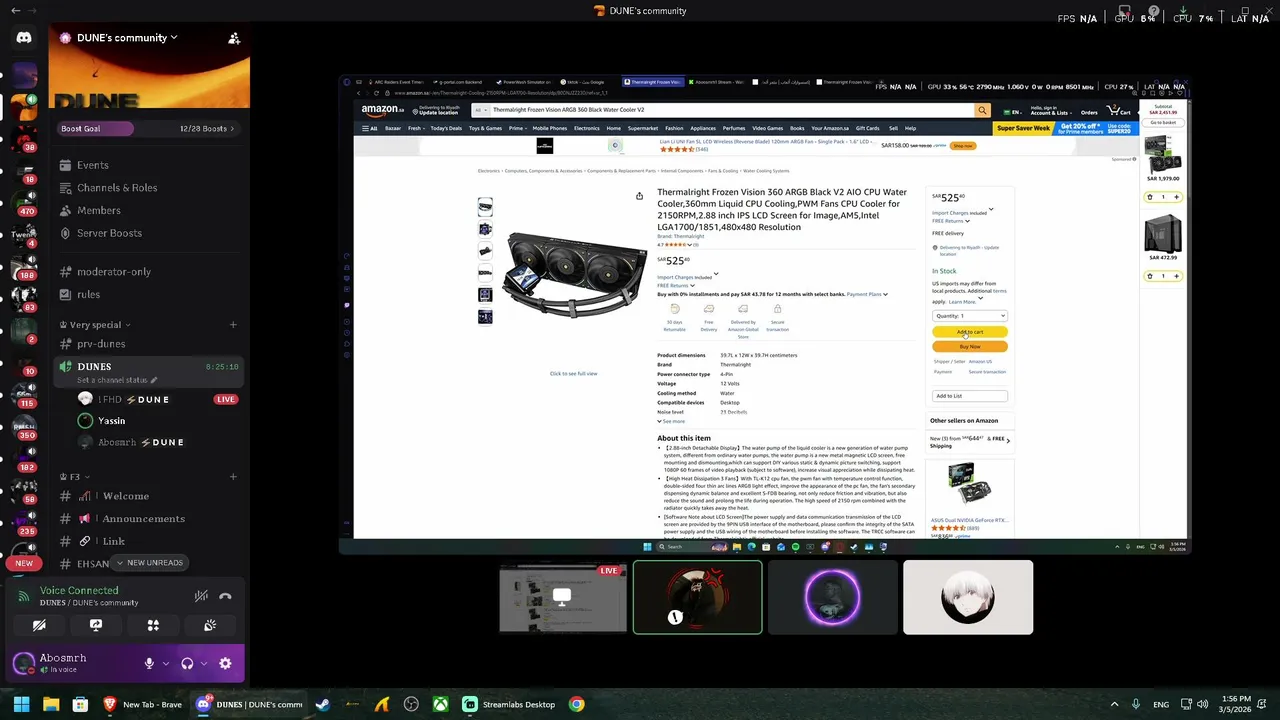The height and width of the screenshot is (720, 1280).
Task: Select the white-haired avatar participant tile
Action: tap(968, 597)
